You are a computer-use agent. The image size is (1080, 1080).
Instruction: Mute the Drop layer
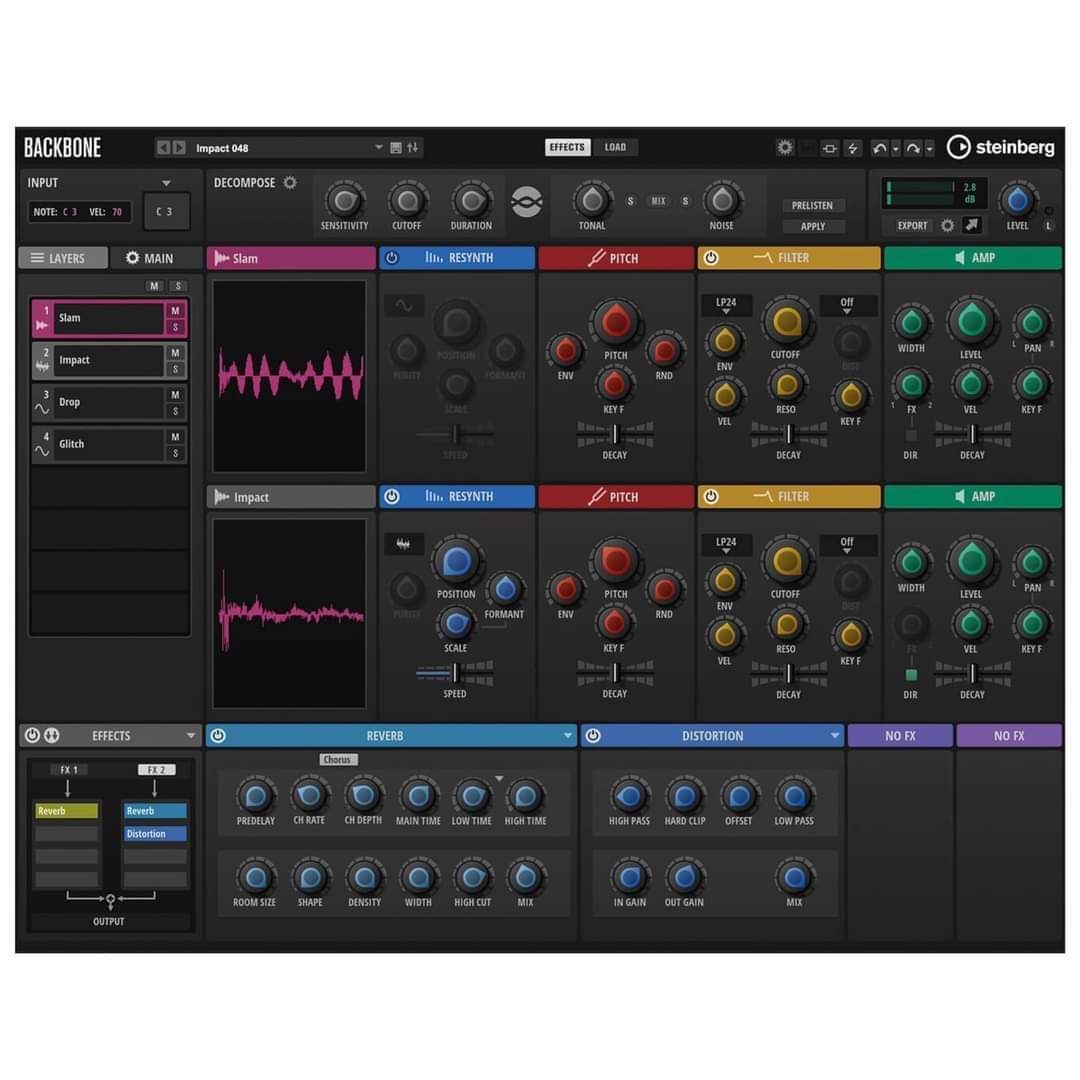[x=176, y=395]
